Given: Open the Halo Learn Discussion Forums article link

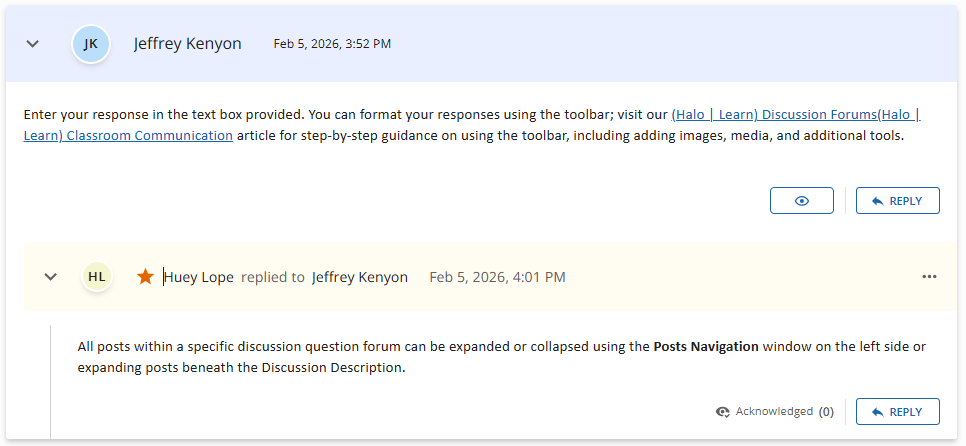Looking at the screenshot, I should click(x=795, y=115).
